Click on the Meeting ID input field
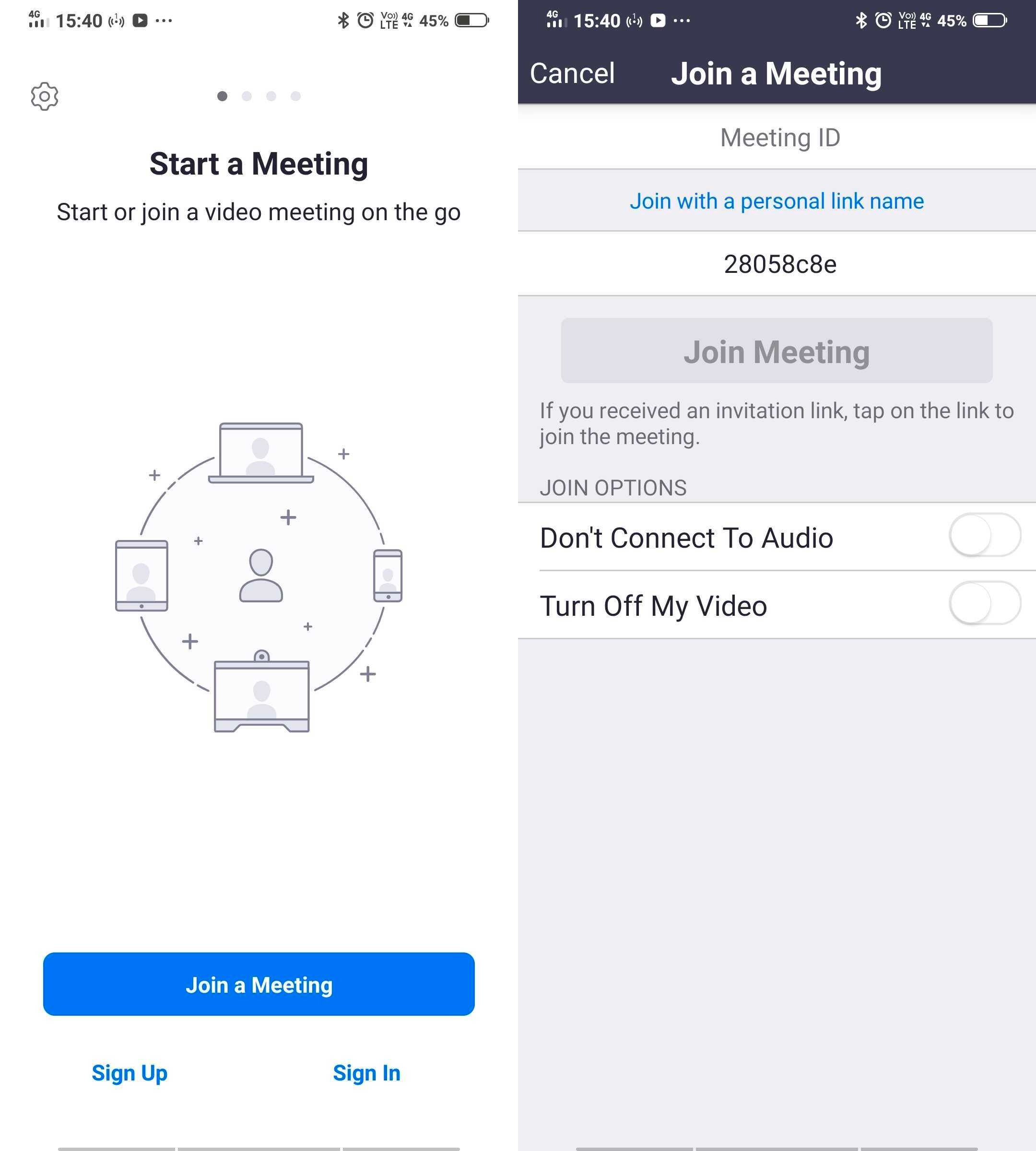The height and width of the screenshot is (1151, 1036). point(778,136)
